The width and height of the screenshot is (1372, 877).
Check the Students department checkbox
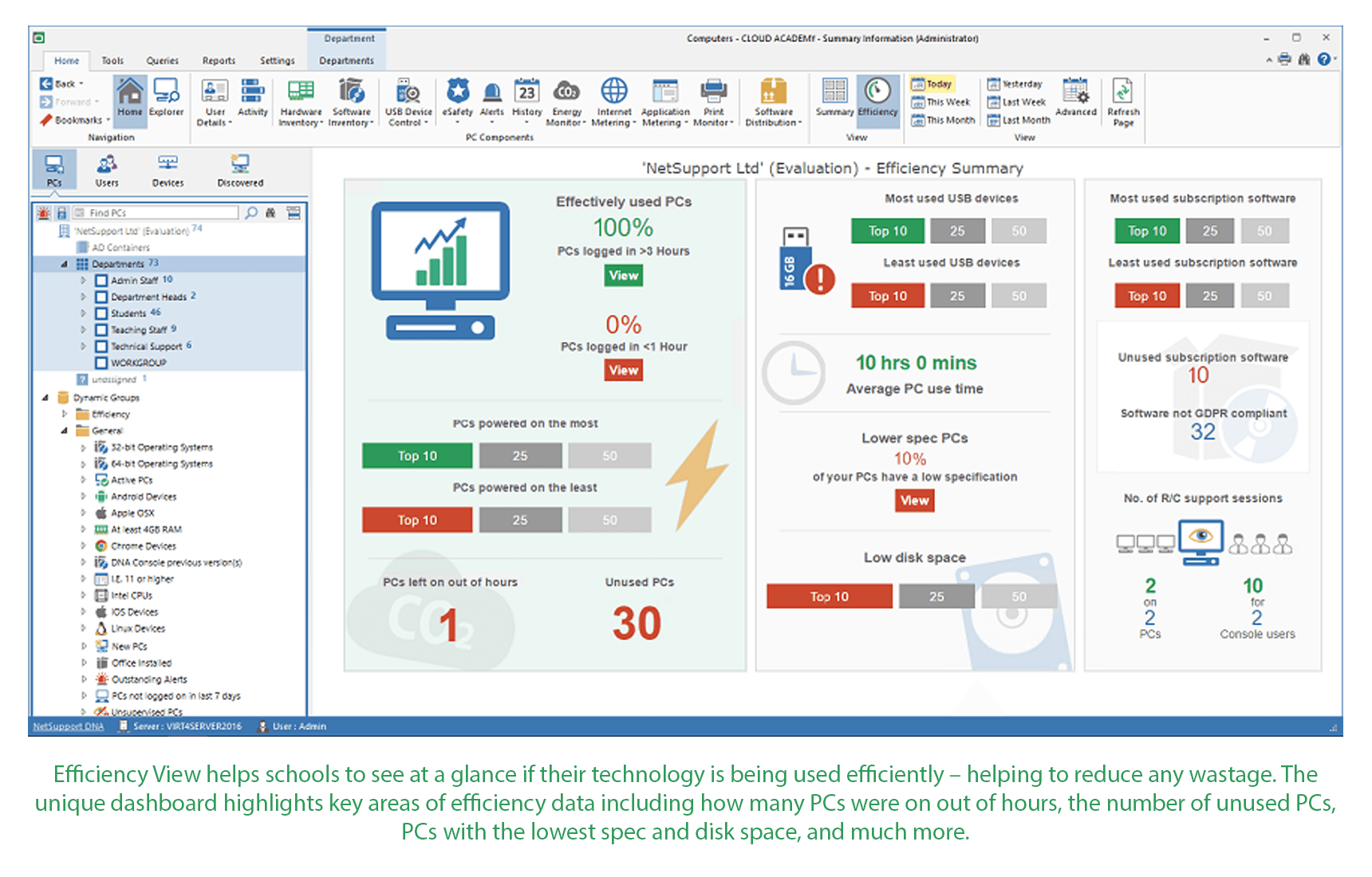(x=101, y=313)
